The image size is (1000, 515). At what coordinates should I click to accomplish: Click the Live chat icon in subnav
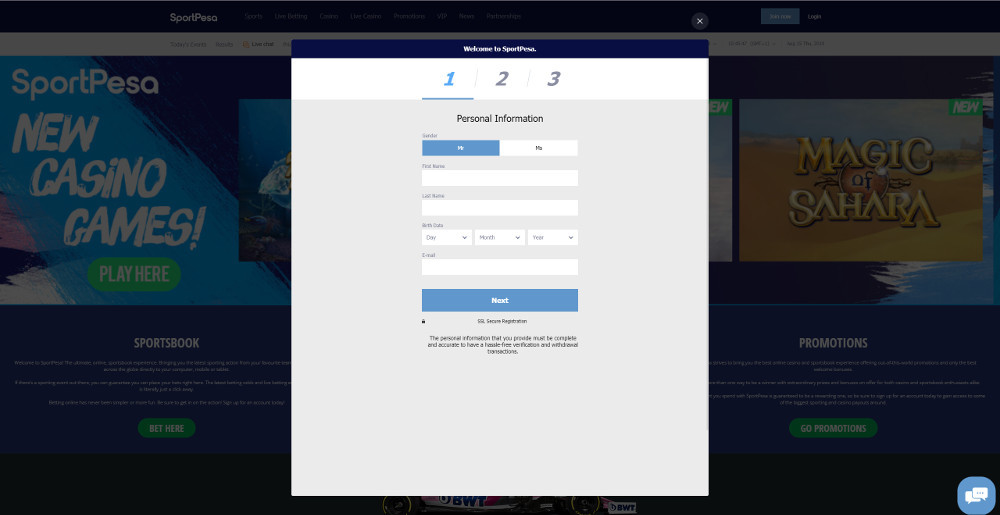(x=246, y=44)
